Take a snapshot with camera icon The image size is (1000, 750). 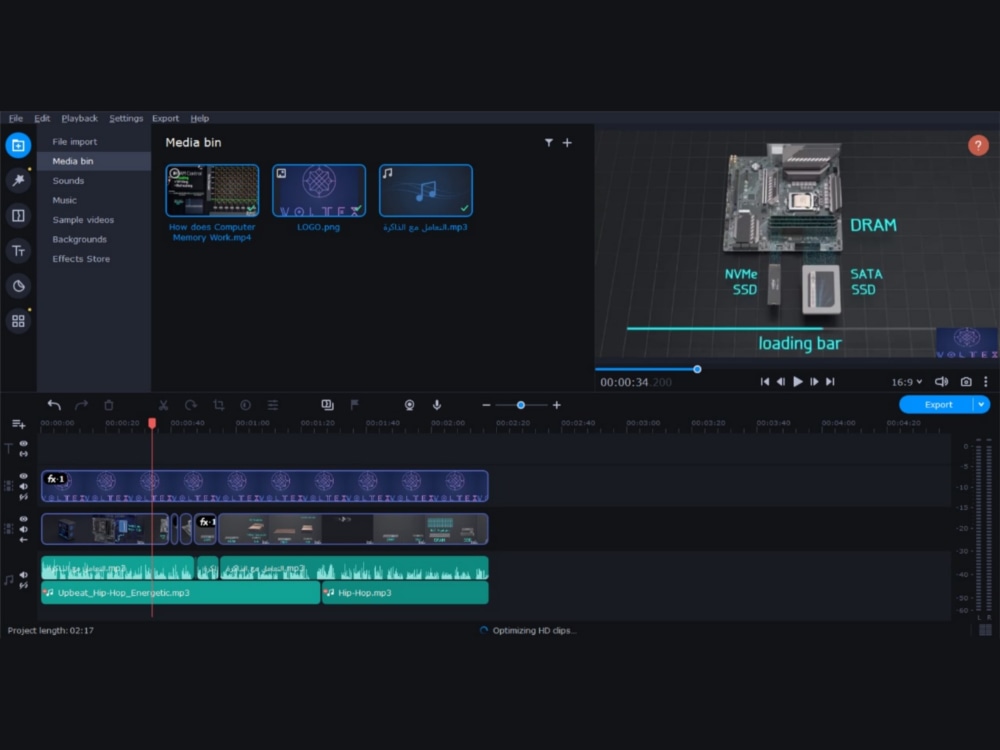pyautogui.click(x=966, y=382)
